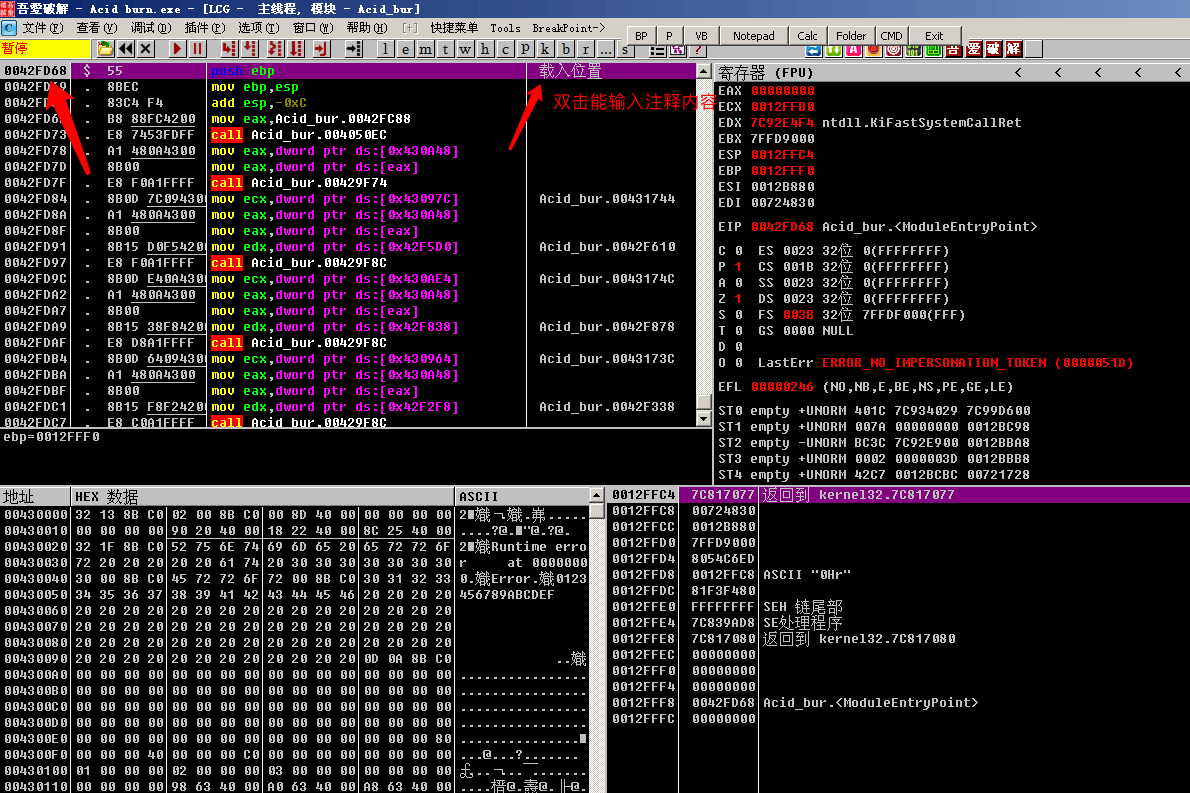This screenshot has width=1190, height=793.
Task: Click the hex dump scrollbar up arrow
Action: 597,496
